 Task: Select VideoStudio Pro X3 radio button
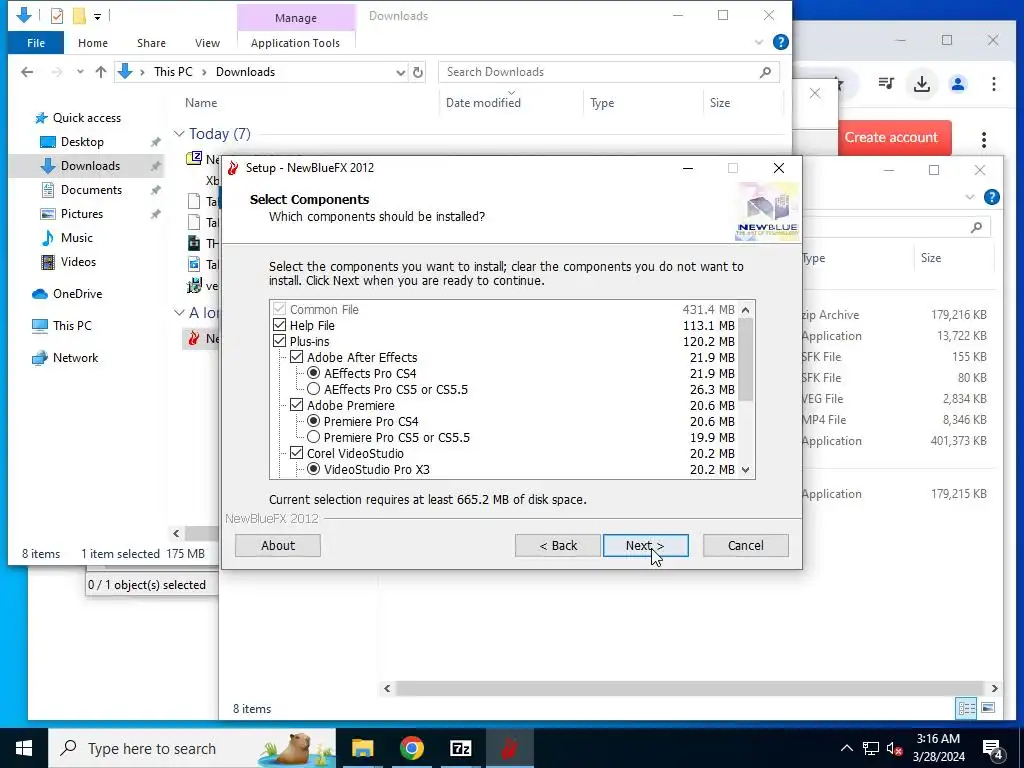pos(313,469)
